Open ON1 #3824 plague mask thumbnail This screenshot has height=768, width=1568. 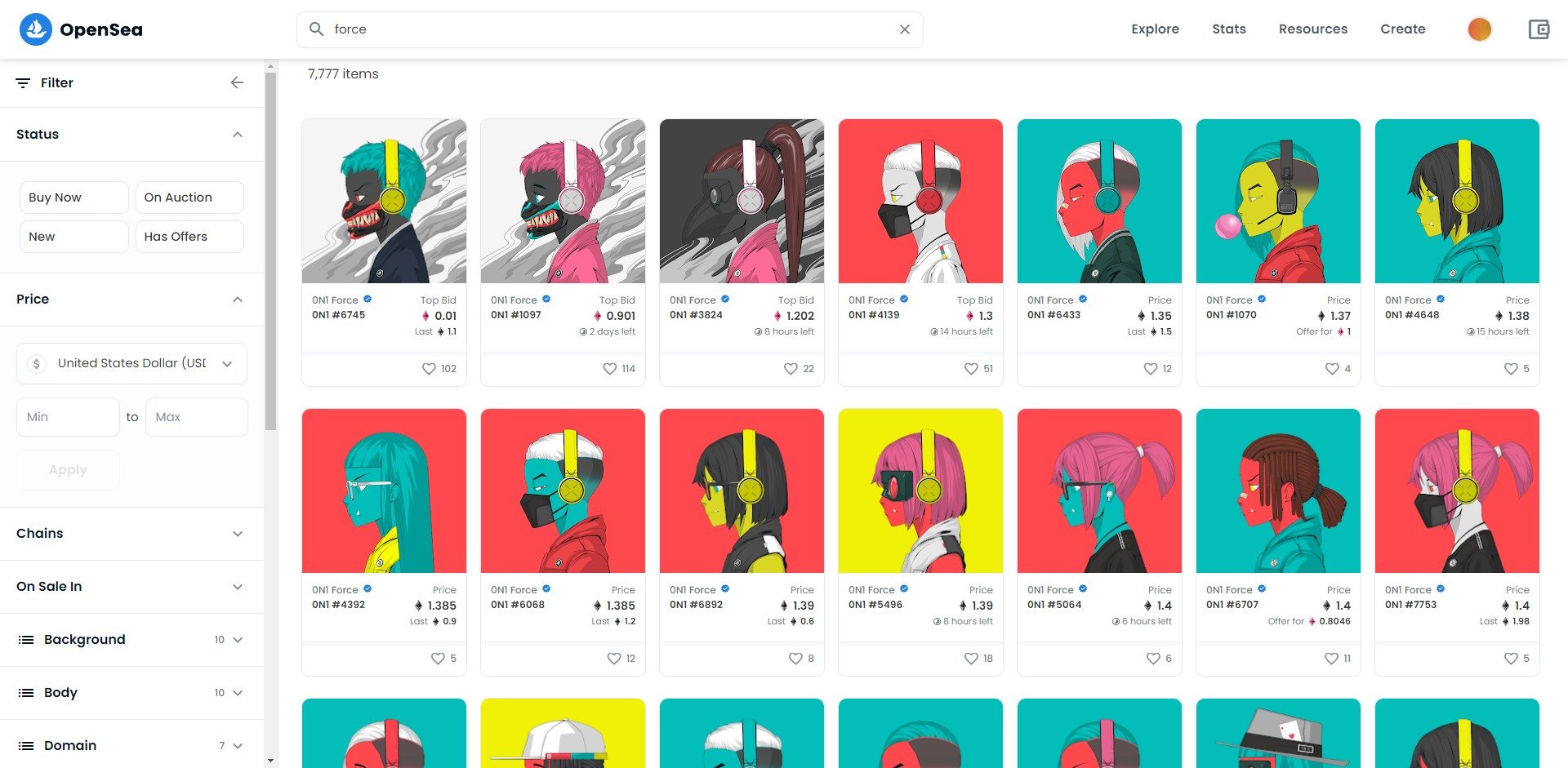tap(742, 202)
